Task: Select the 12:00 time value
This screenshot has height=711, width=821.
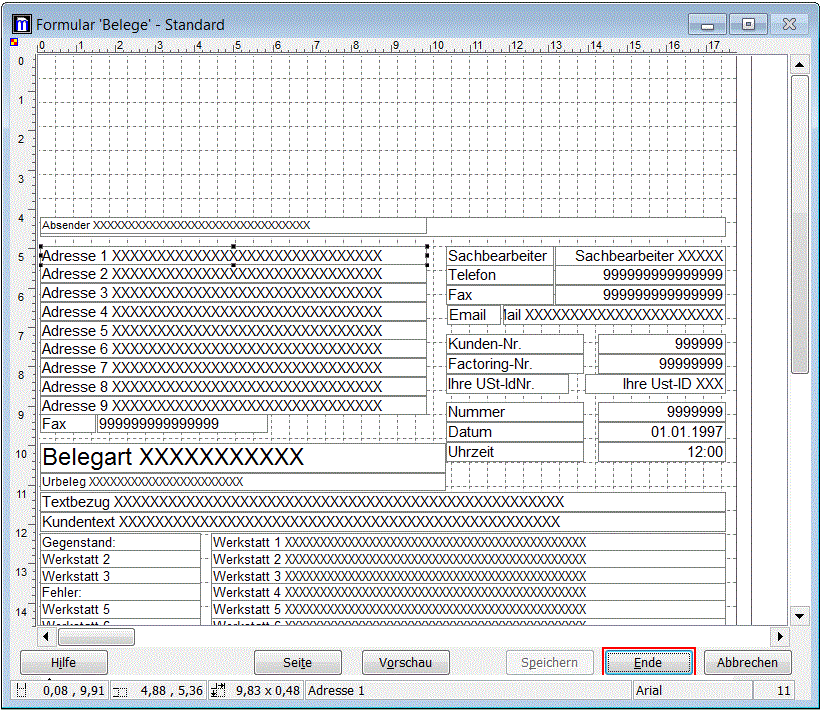Action: 662,452
